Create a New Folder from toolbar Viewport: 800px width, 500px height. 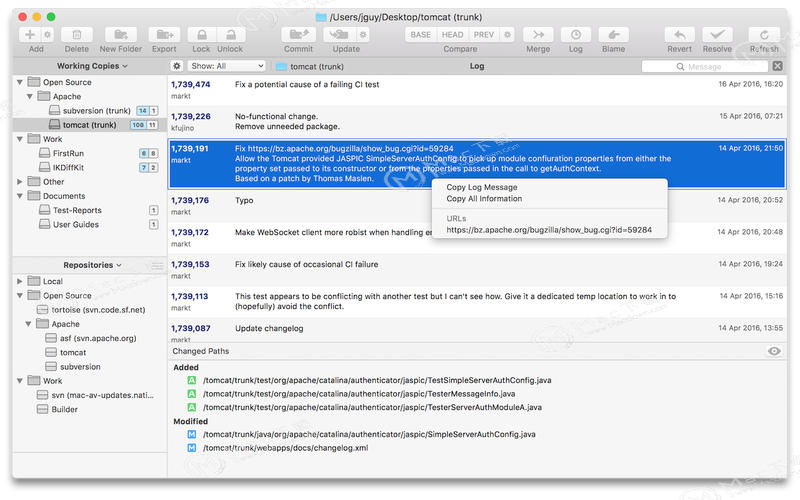(121, 35)
